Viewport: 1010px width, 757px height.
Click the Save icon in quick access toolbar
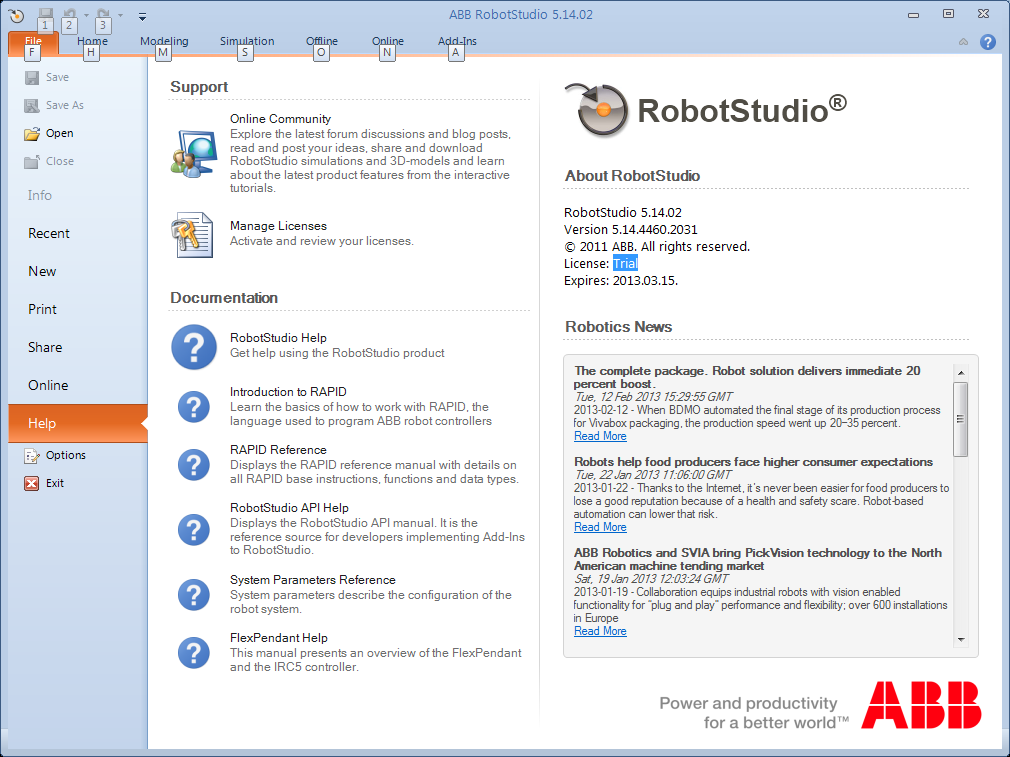click(x=45, y=14)
